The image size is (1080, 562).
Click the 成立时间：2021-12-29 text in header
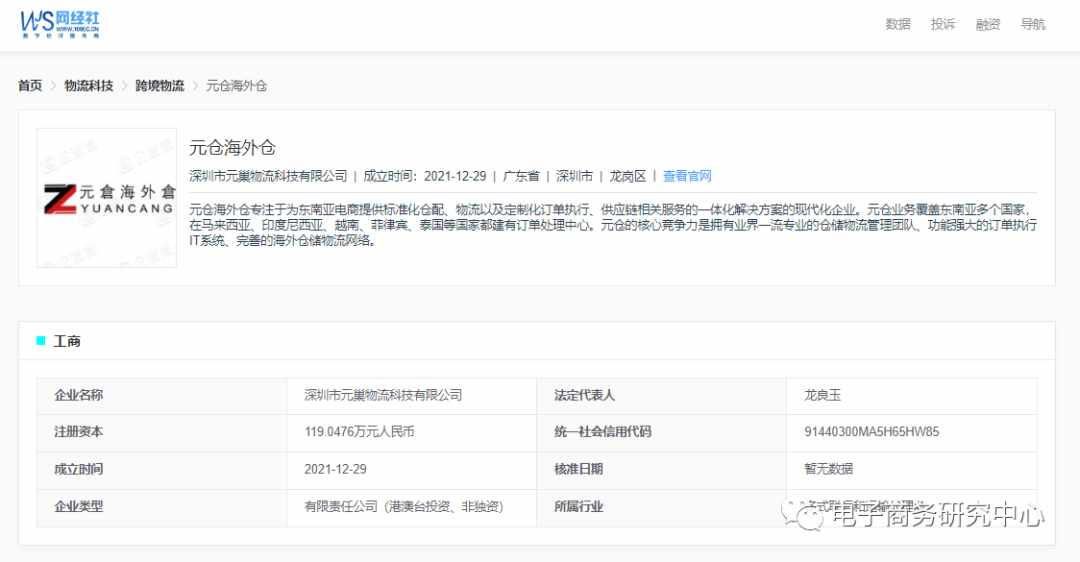click(424, 176)
